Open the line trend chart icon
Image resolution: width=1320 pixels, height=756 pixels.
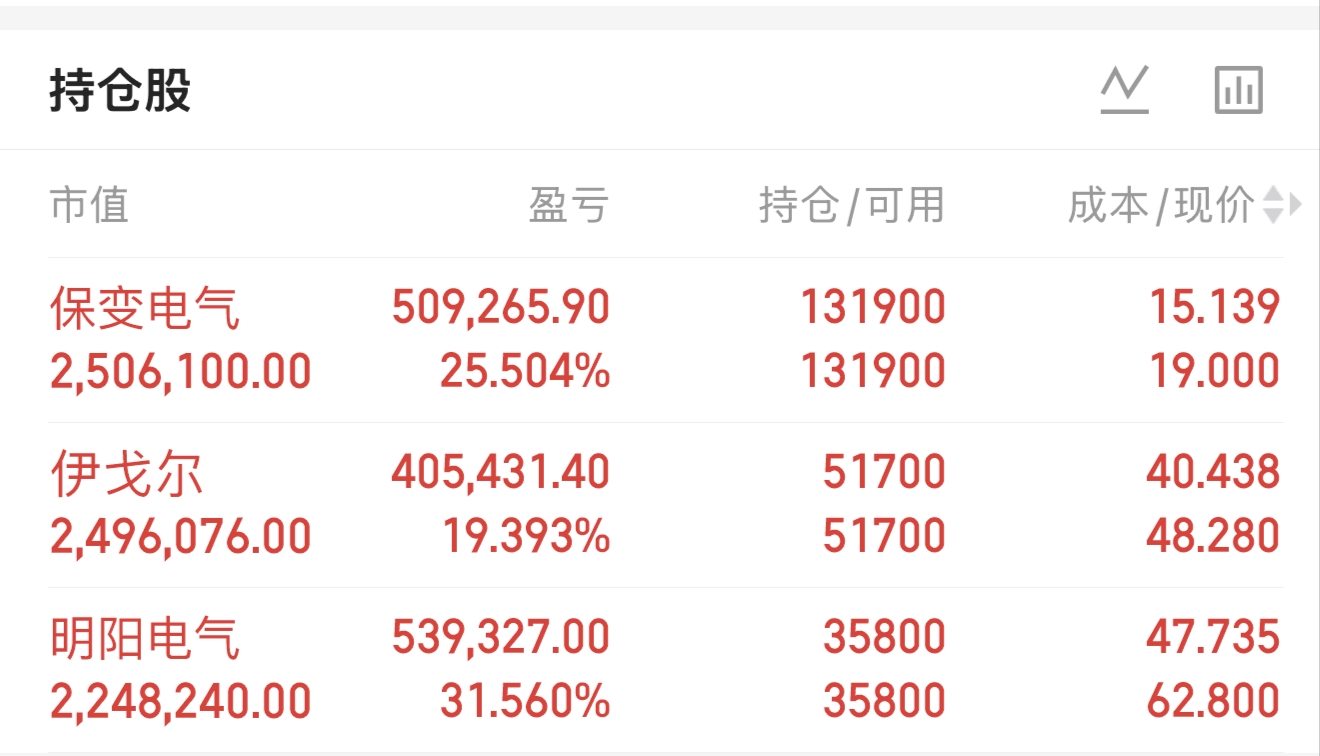[x=1125, y=90]
